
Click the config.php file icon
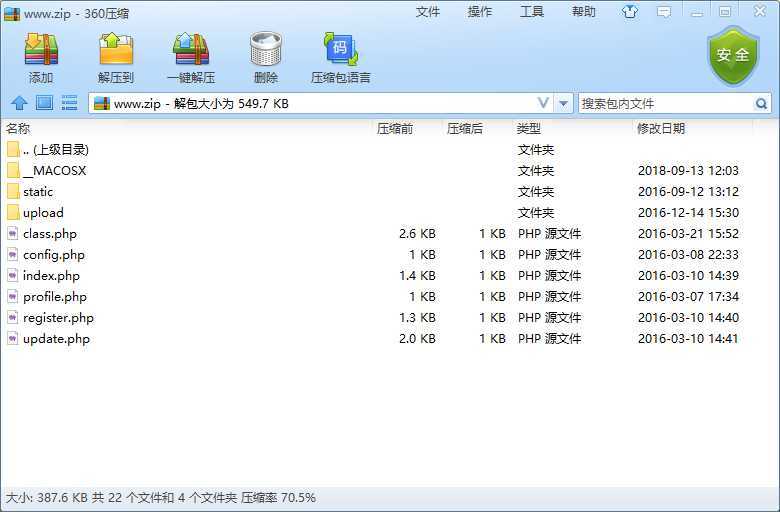(x=12, y=254)
